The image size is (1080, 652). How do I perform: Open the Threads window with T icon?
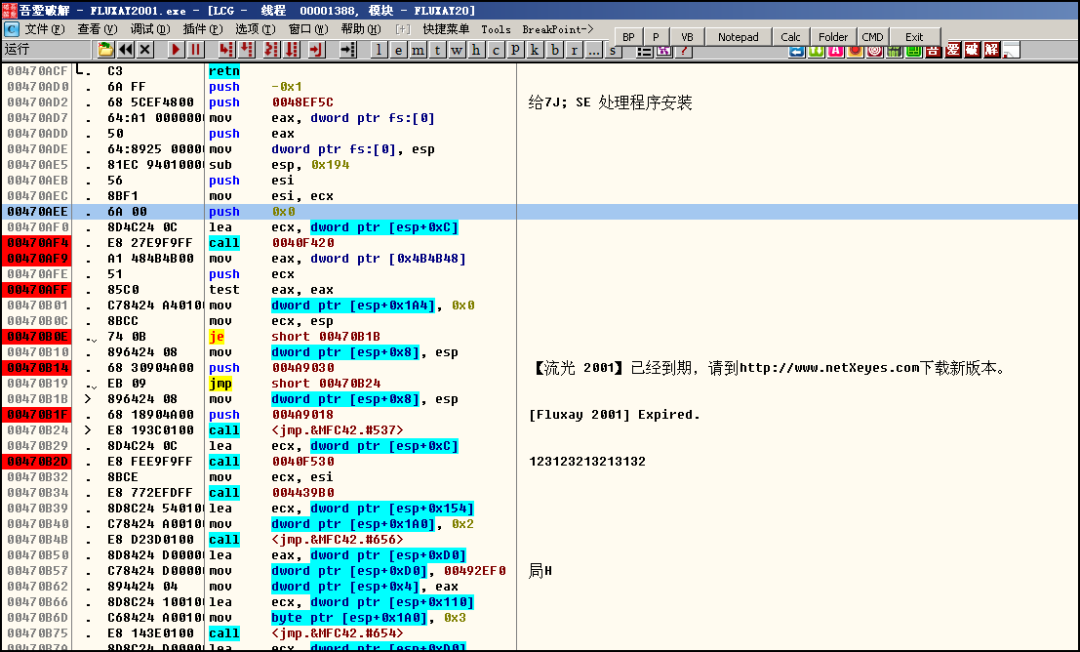click(437, 50)
